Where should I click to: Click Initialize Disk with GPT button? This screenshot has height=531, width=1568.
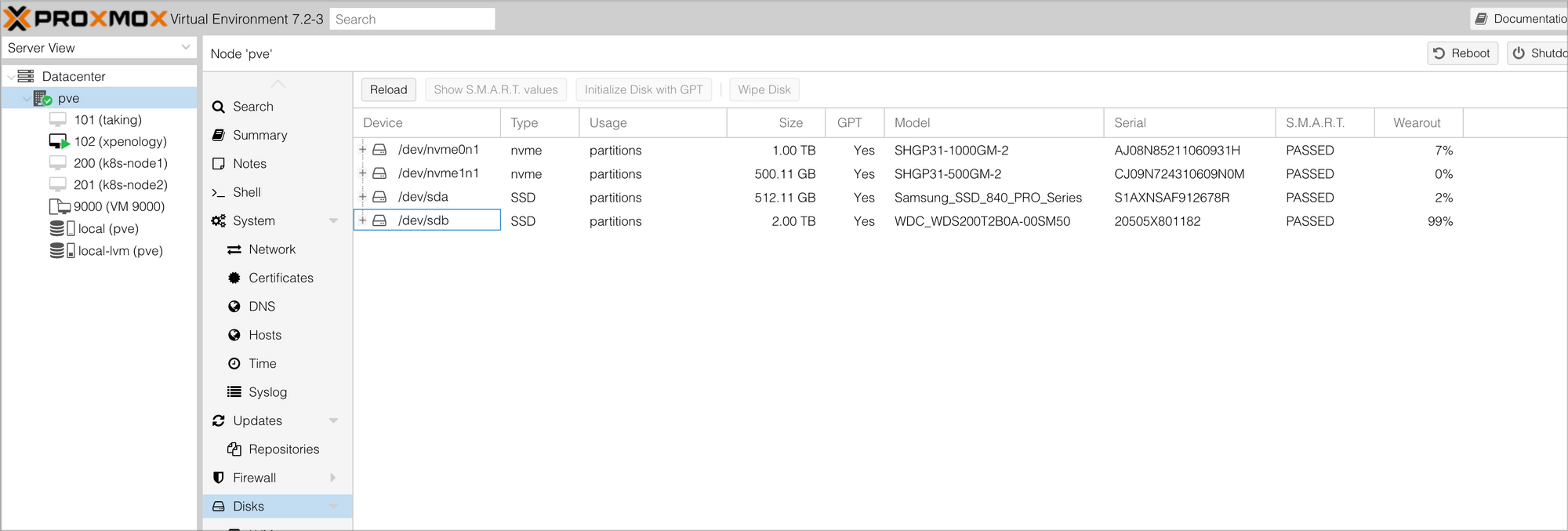644,89
